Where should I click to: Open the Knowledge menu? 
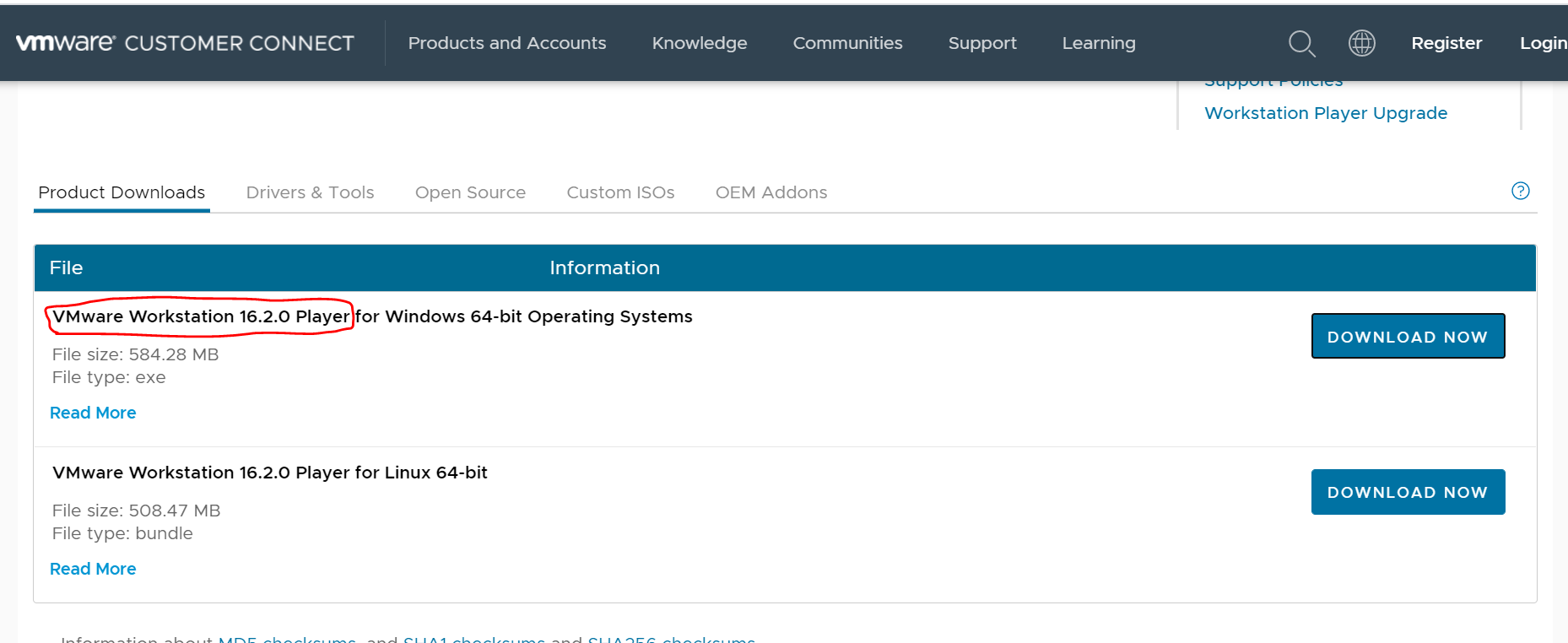click(699, 43)
